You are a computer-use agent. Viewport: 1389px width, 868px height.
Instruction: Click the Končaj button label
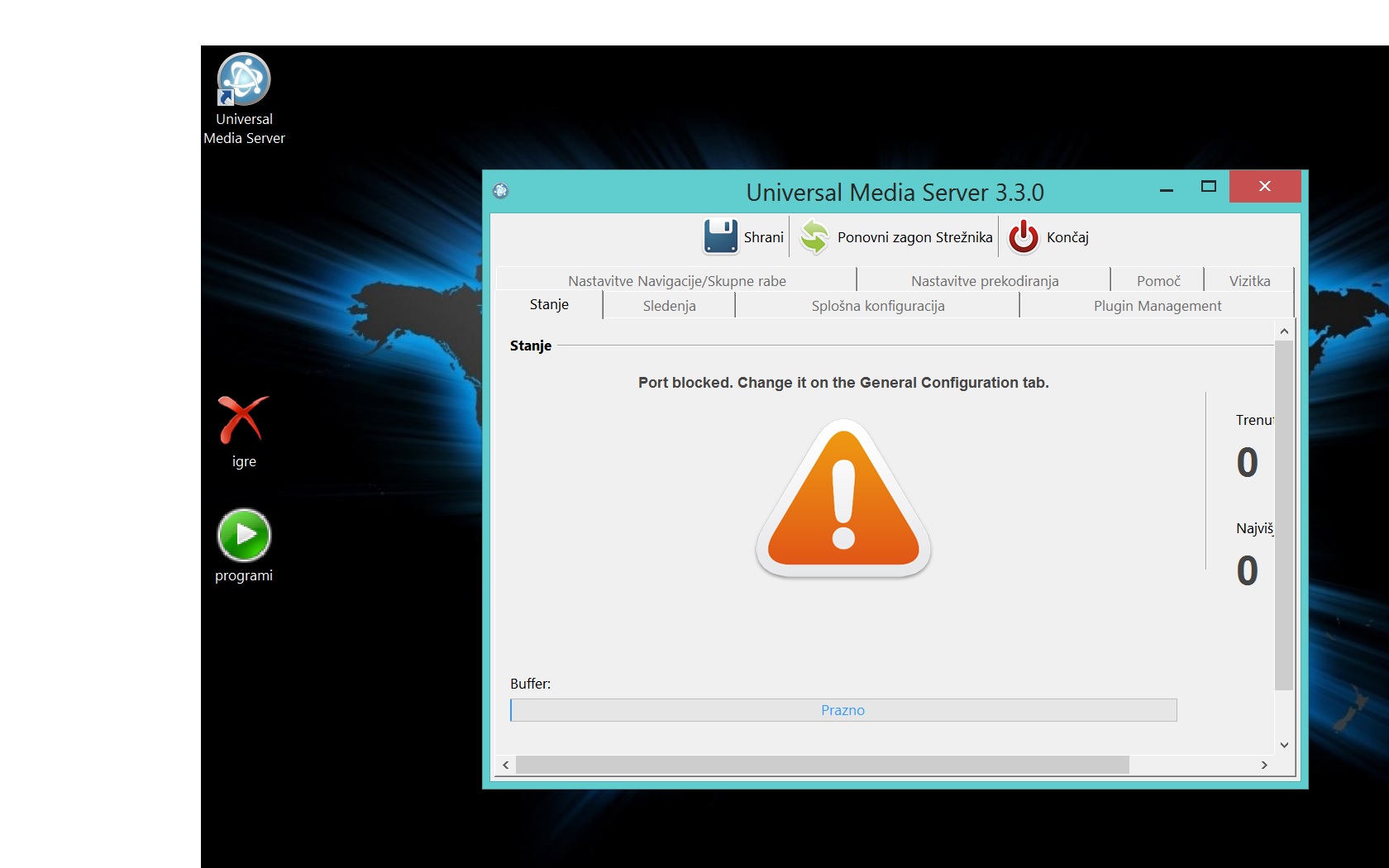(x=1067, y=237)
